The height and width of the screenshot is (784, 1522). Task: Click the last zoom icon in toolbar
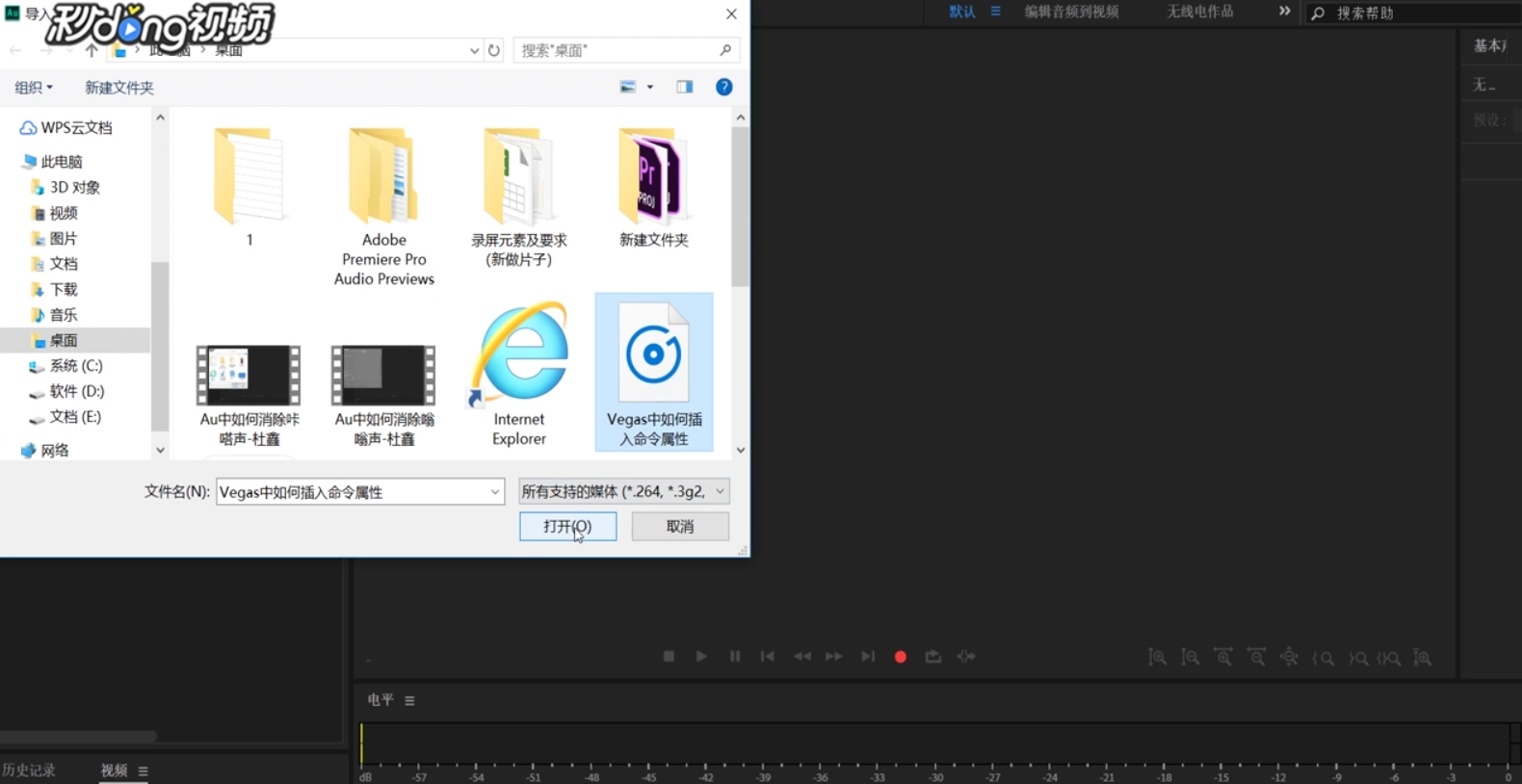pyautogui.click(x=1422, y=658)
